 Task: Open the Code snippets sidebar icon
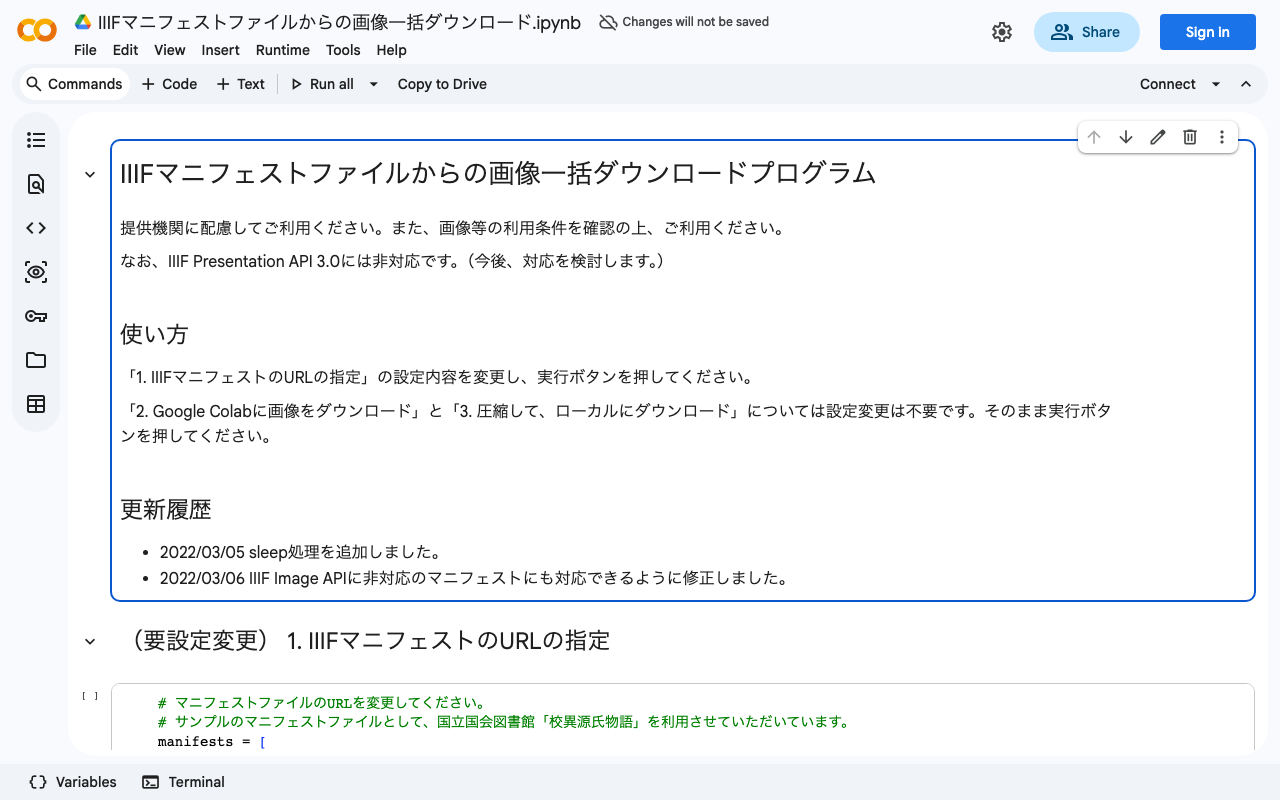36,228
